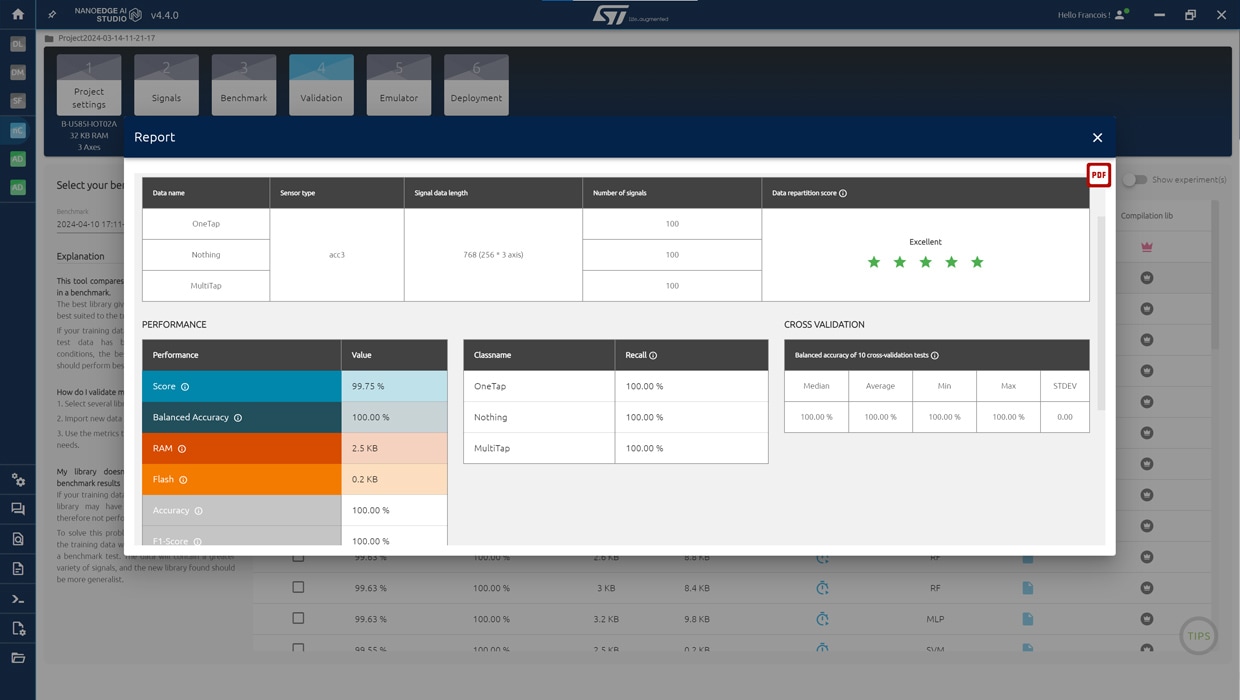Open the document icon on the MLP row
This screenshot has width=1240, height=700.
(x=1027, y=619)
